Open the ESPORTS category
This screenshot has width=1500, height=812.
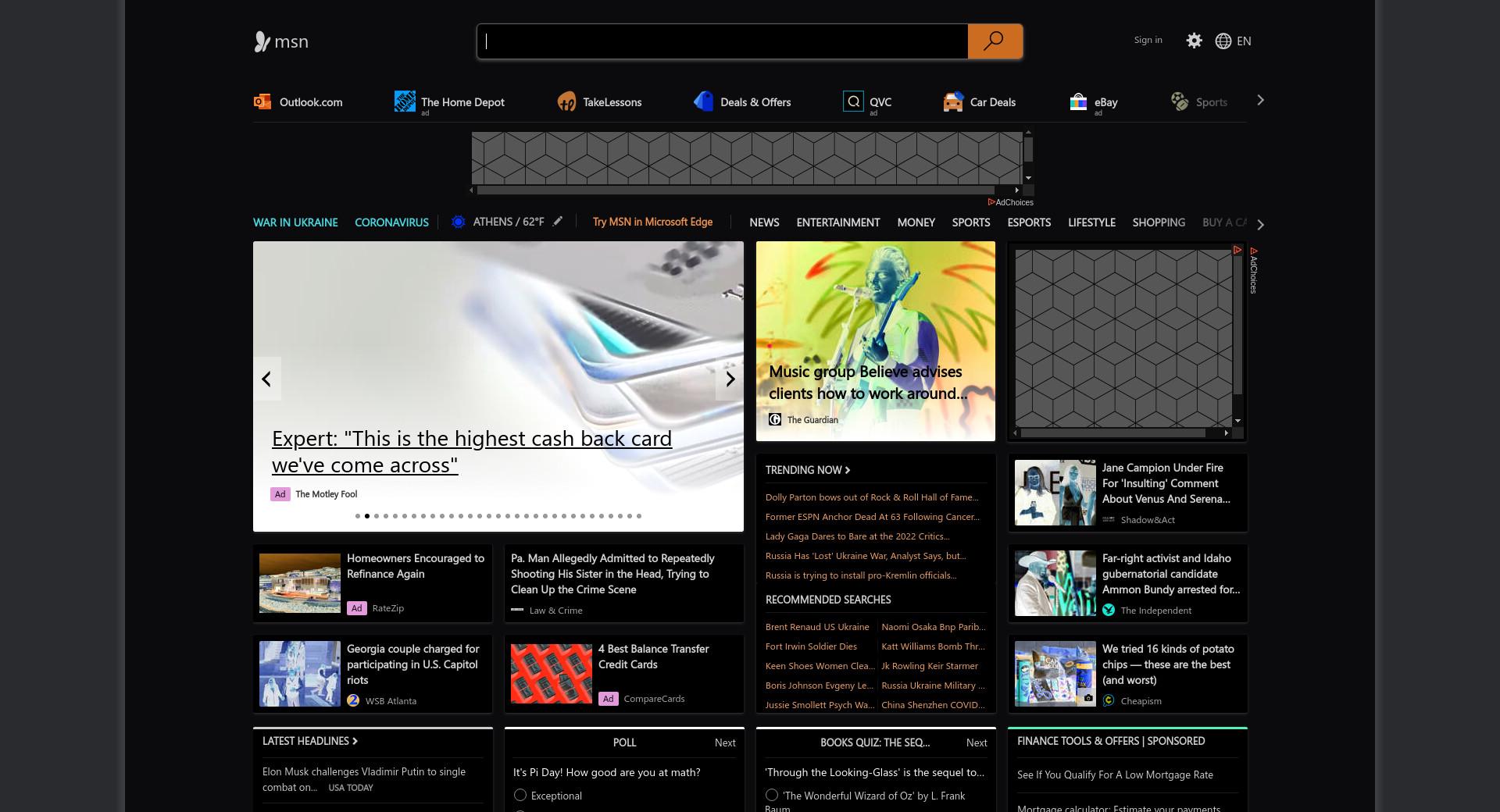point(1029,223)
